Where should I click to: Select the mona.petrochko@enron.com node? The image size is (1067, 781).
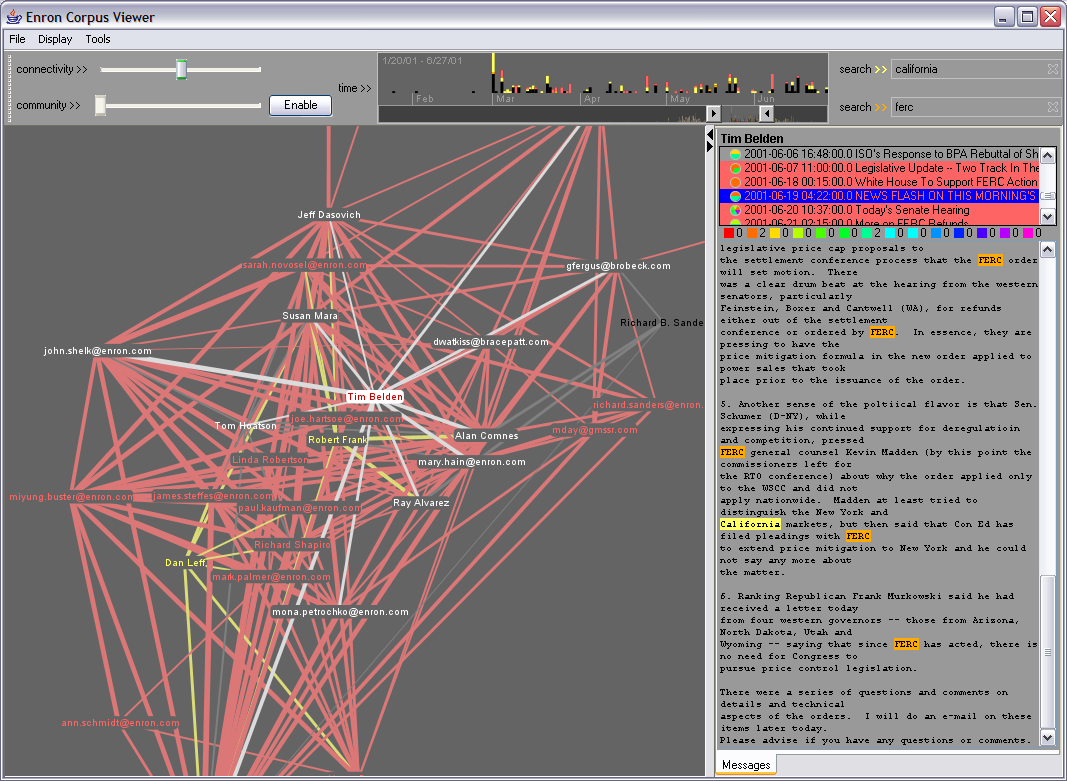click(340, 612)
